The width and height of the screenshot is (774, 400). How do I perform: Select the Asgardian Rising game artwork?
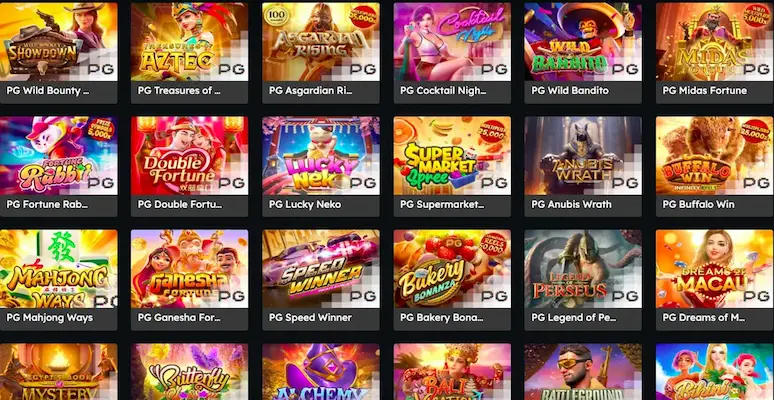[321, 41]
